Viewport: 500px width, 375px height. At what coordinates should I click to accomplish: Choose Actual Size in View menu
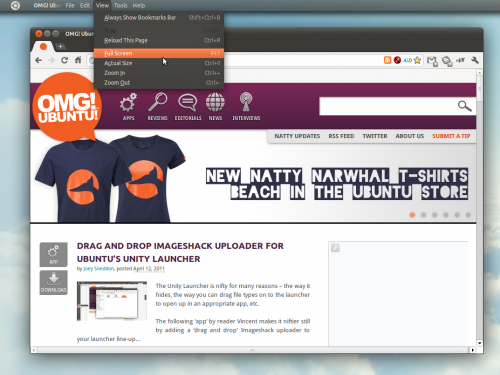coord(159,63)
